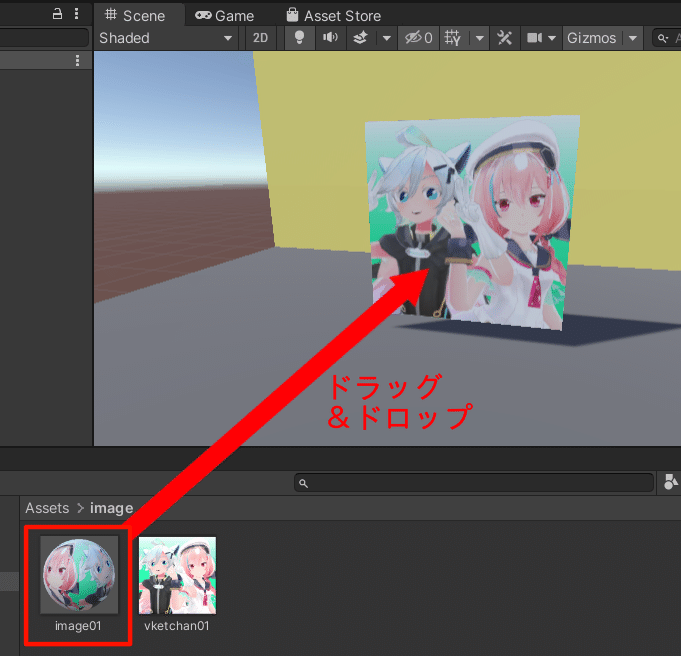The width and height of the screenshot is (681, 656).
Task: Click the vketchan01 asset name label
Action: coord(177,626)
